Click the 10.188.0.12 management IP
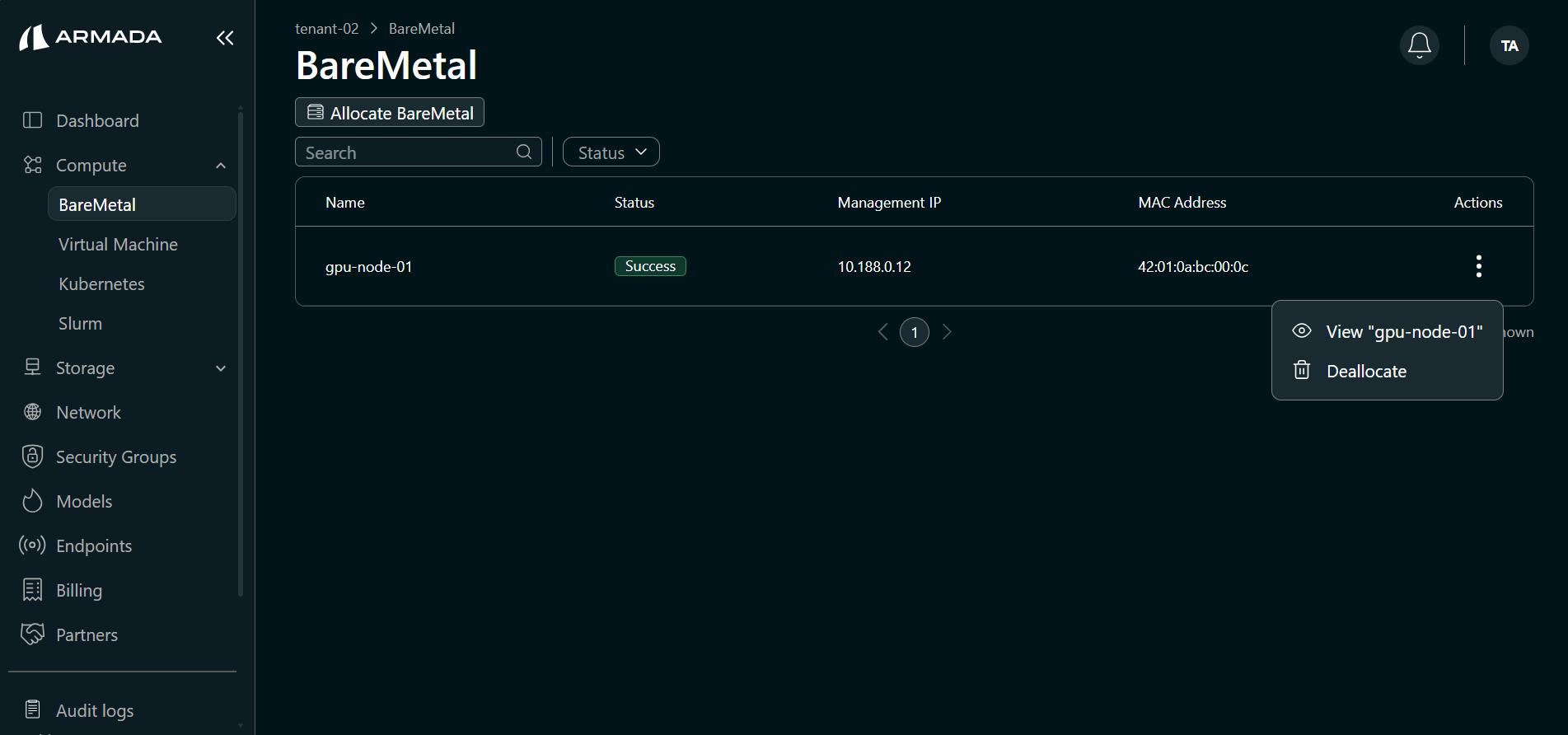 click(874, 266)
